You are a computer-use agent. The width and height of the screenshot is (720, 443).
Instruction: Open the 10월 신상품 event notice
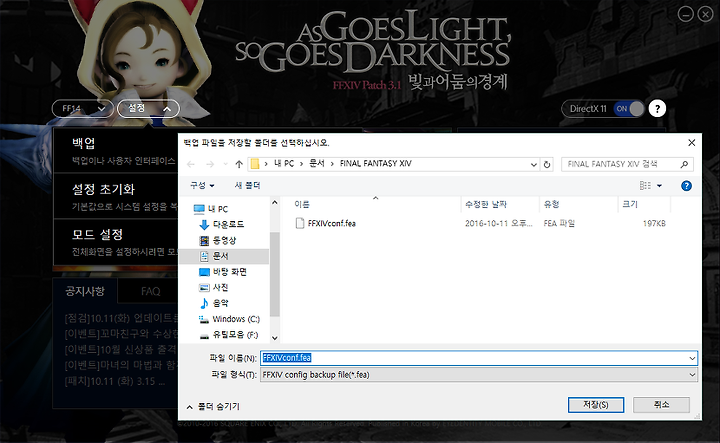click(121, 350)
